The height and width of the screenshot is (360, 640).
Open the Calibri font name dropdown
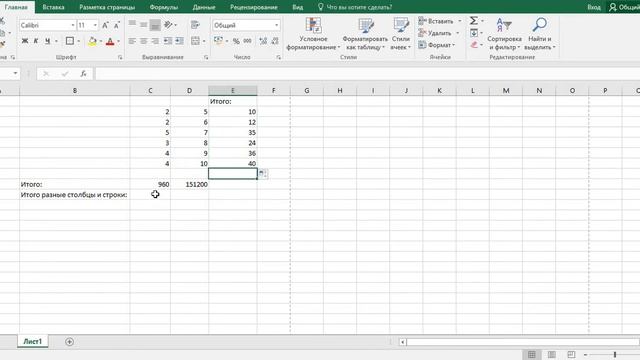pyautogui.click(x=73, y=25)
